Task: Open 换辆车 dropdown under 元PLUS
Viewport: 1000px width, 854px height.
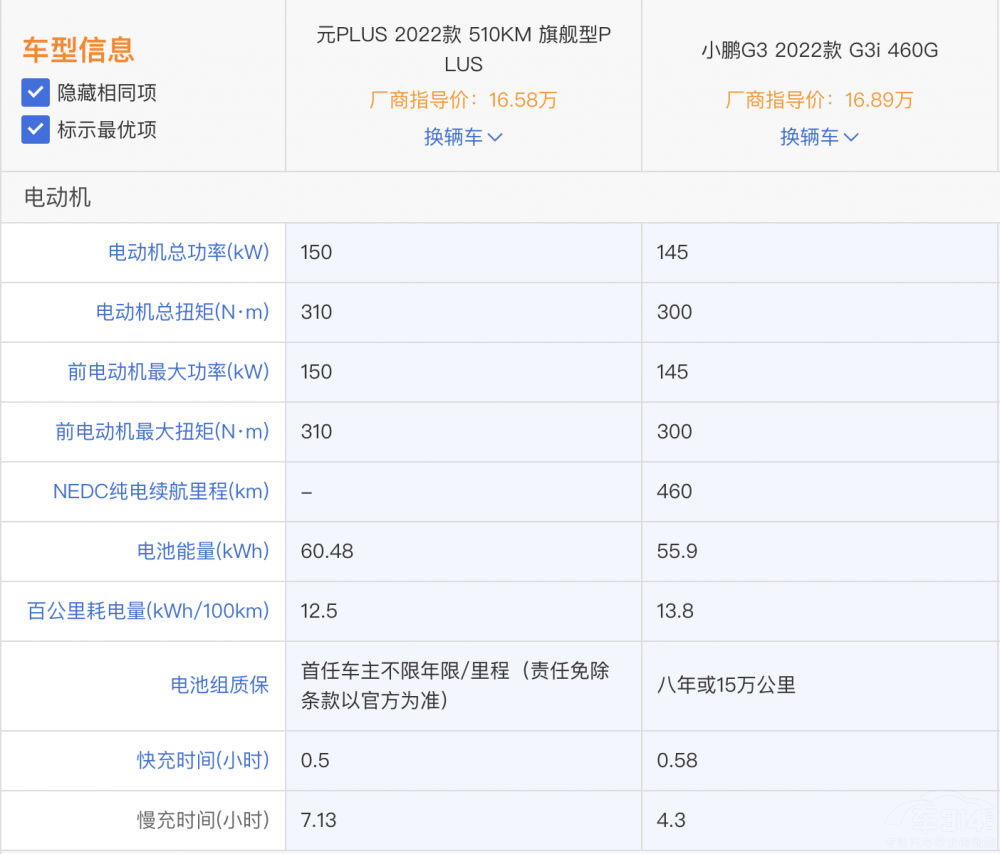Action: (463, 137)
